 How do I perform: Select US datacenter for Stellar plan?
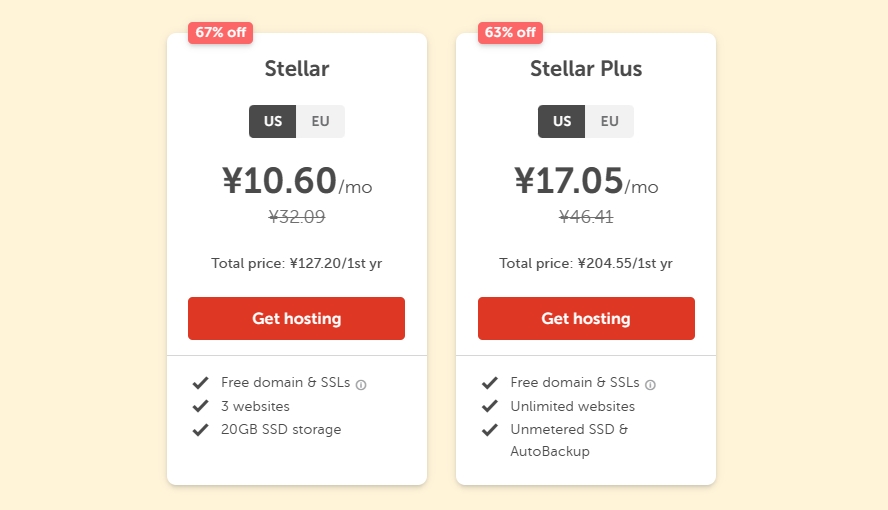click(x=273, y=121)
